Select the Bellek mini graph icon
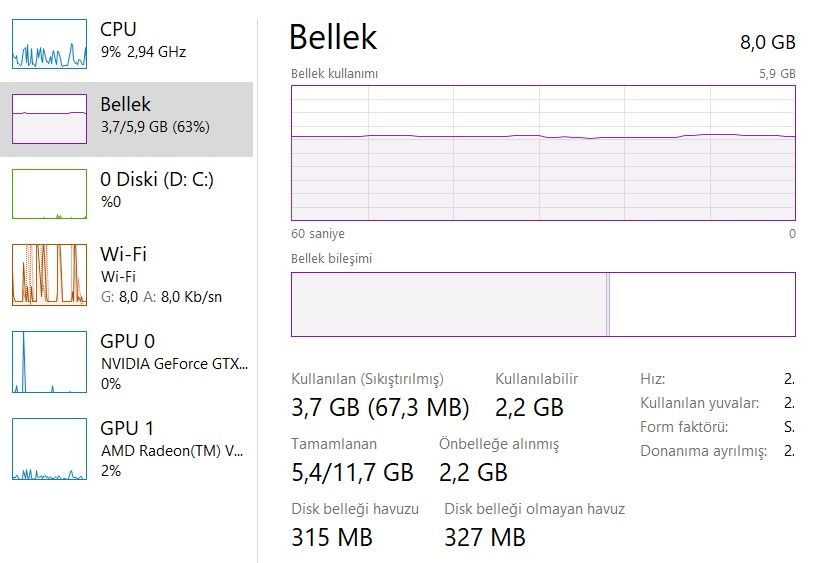The image size is (820, 563). (49, 119)
